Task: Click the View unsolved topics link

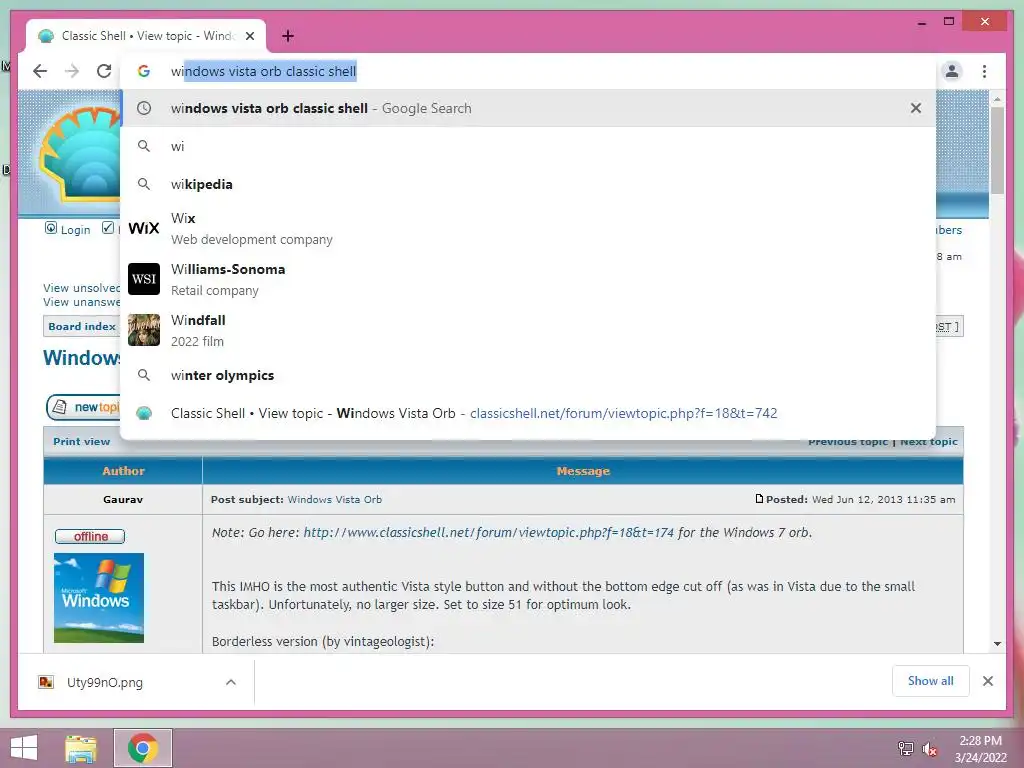Action: click(x=82, y=288)
